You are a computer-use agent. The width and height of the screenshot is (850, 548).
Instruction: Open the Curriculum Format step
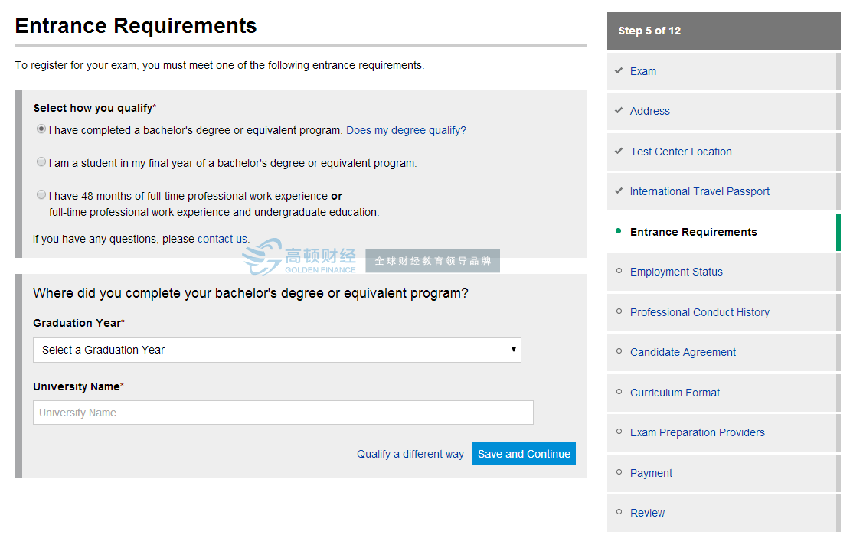674,393
